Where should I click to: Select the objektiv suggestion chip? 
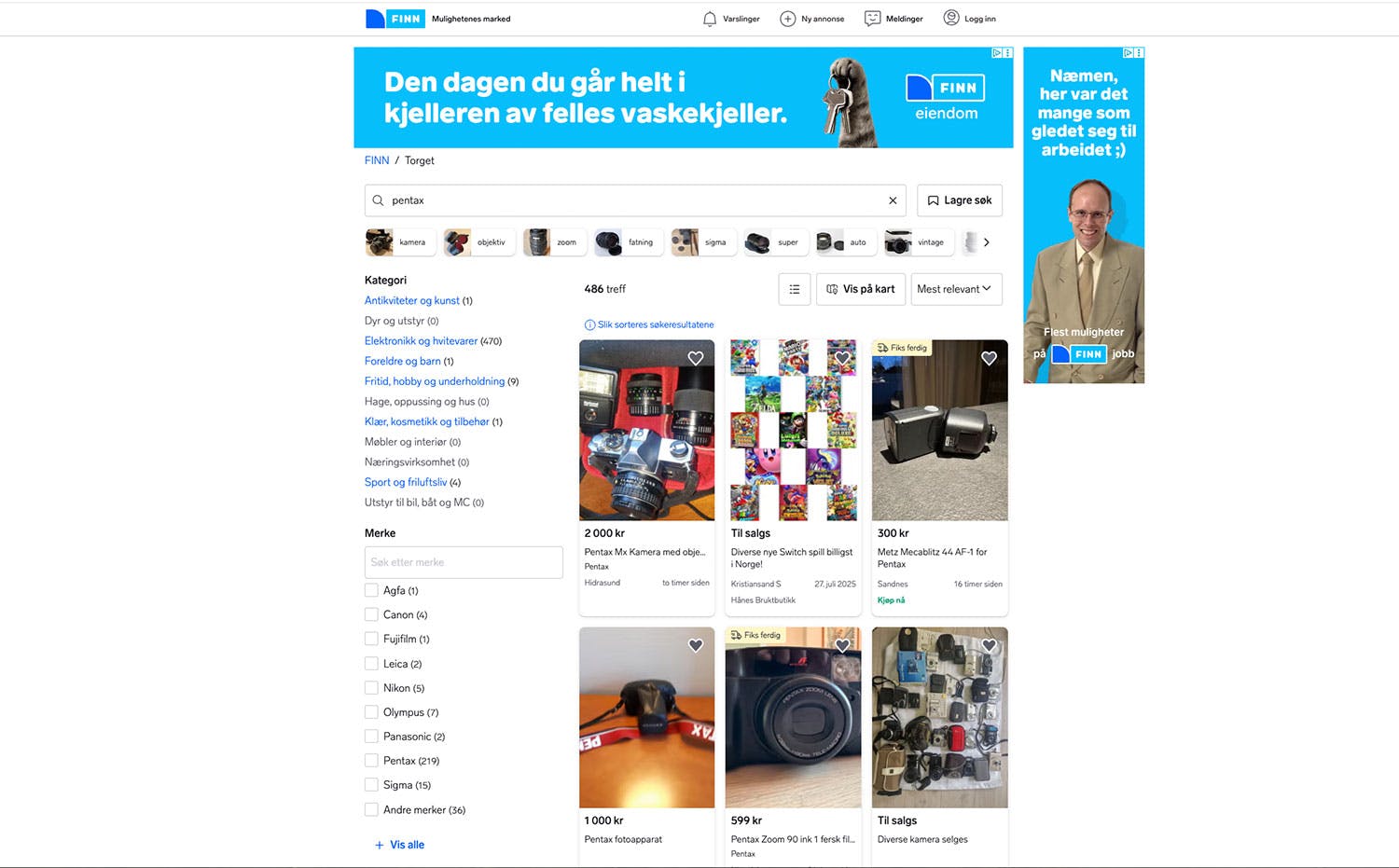click(x=478, y=242)
